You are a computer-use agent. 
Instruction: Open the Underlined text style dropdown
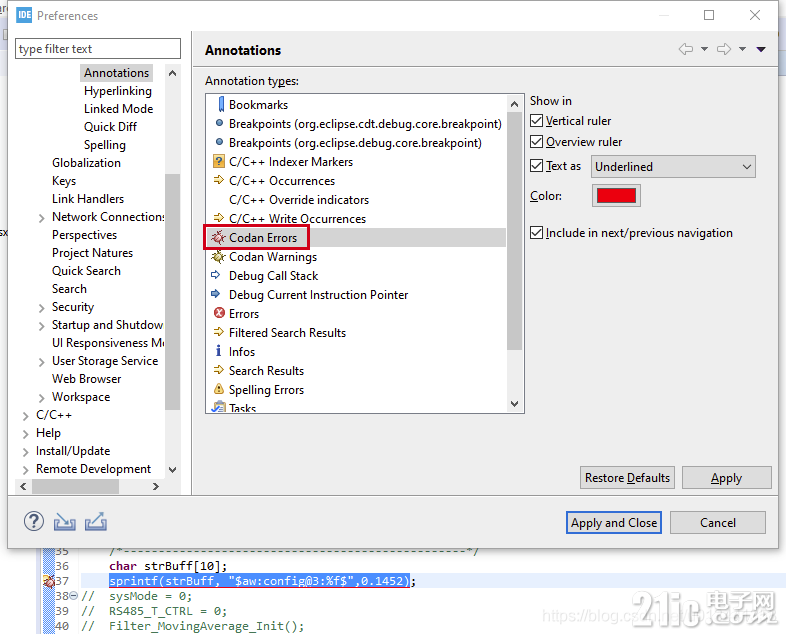673,166
